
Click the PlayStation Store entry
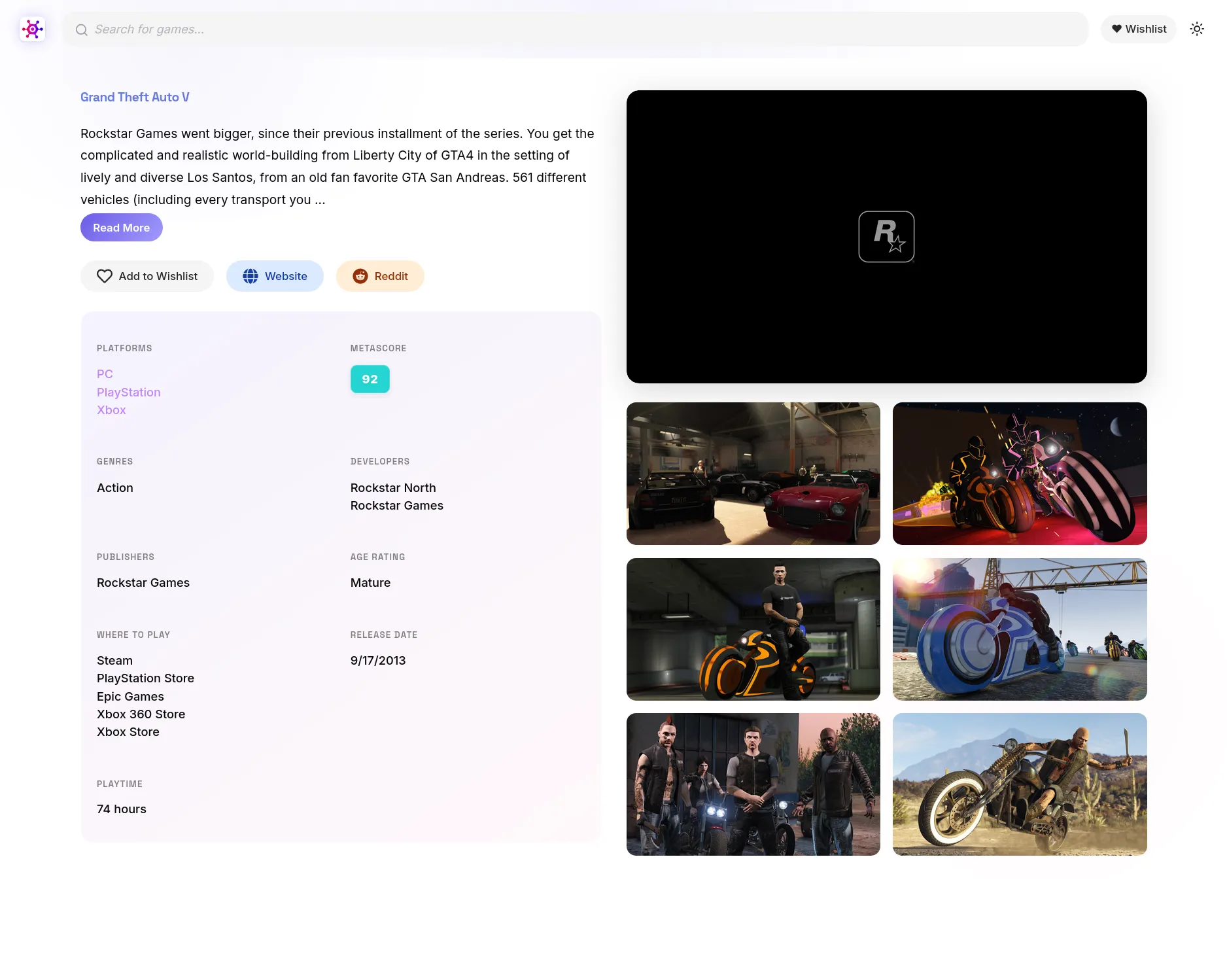coord(145,678)
